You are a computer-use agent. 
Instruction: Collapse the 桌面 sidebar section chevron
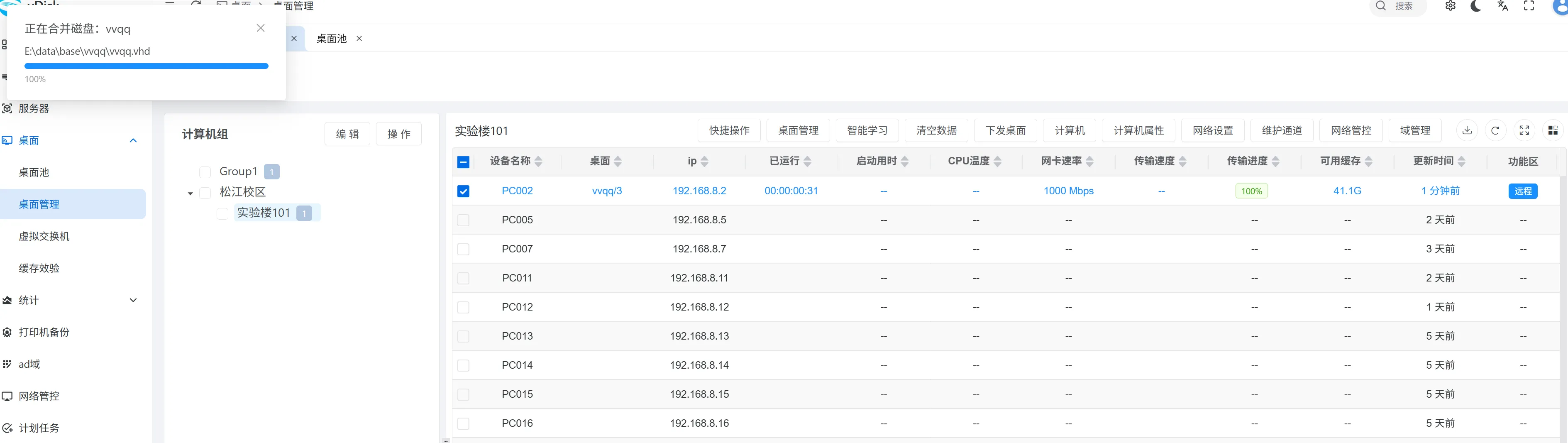click(x=133, y=141)
